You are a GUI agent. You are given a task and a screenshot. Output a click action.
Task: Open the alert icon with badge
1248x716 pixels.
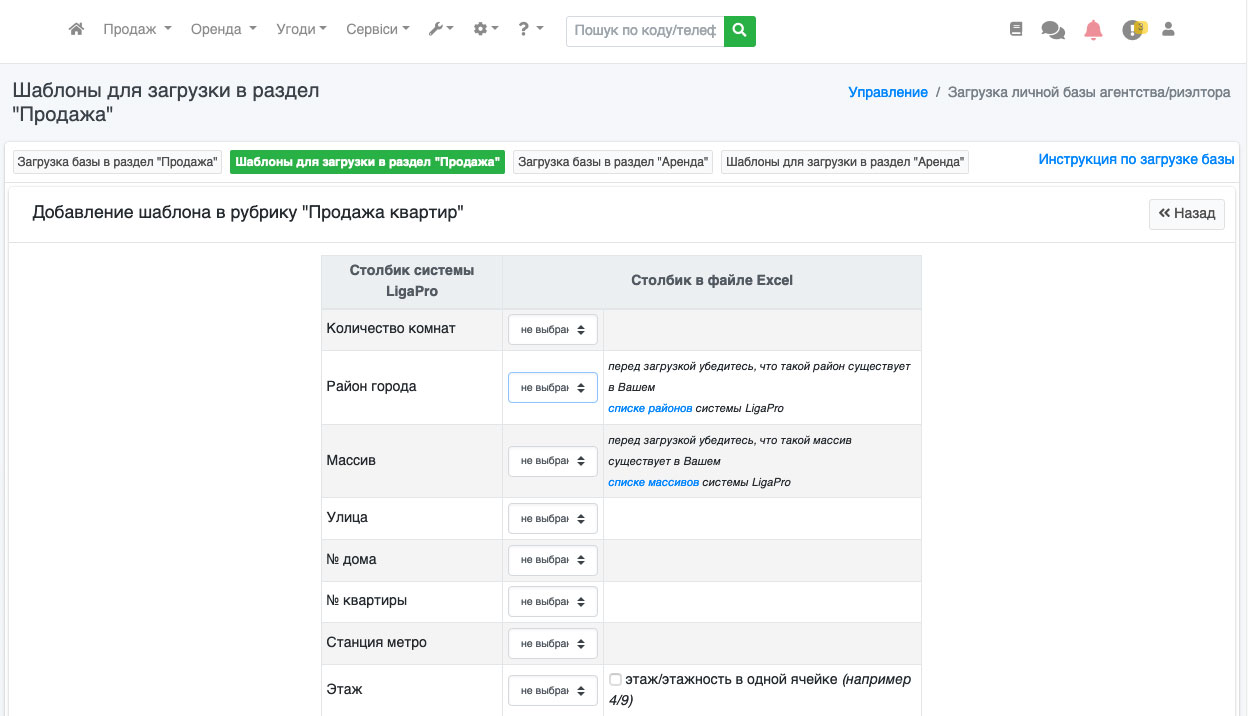1133,30
